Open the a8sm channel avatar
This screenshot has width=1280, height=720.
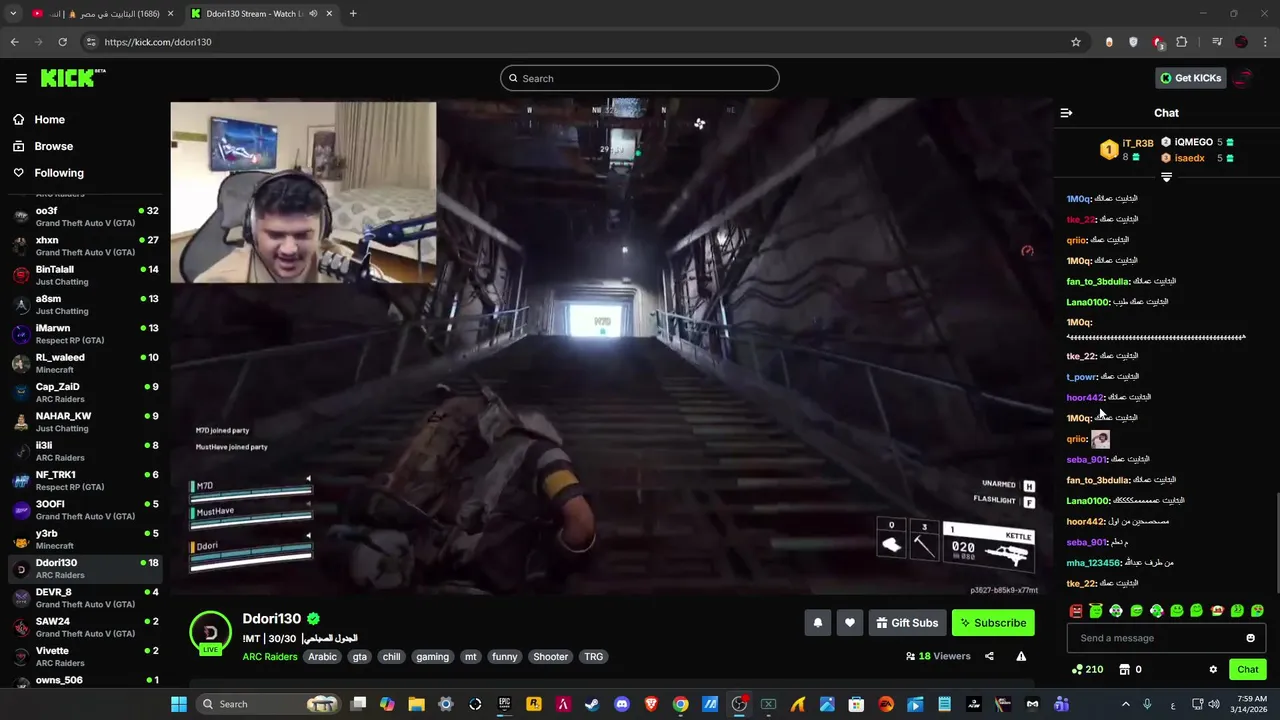tap(21, 304)
